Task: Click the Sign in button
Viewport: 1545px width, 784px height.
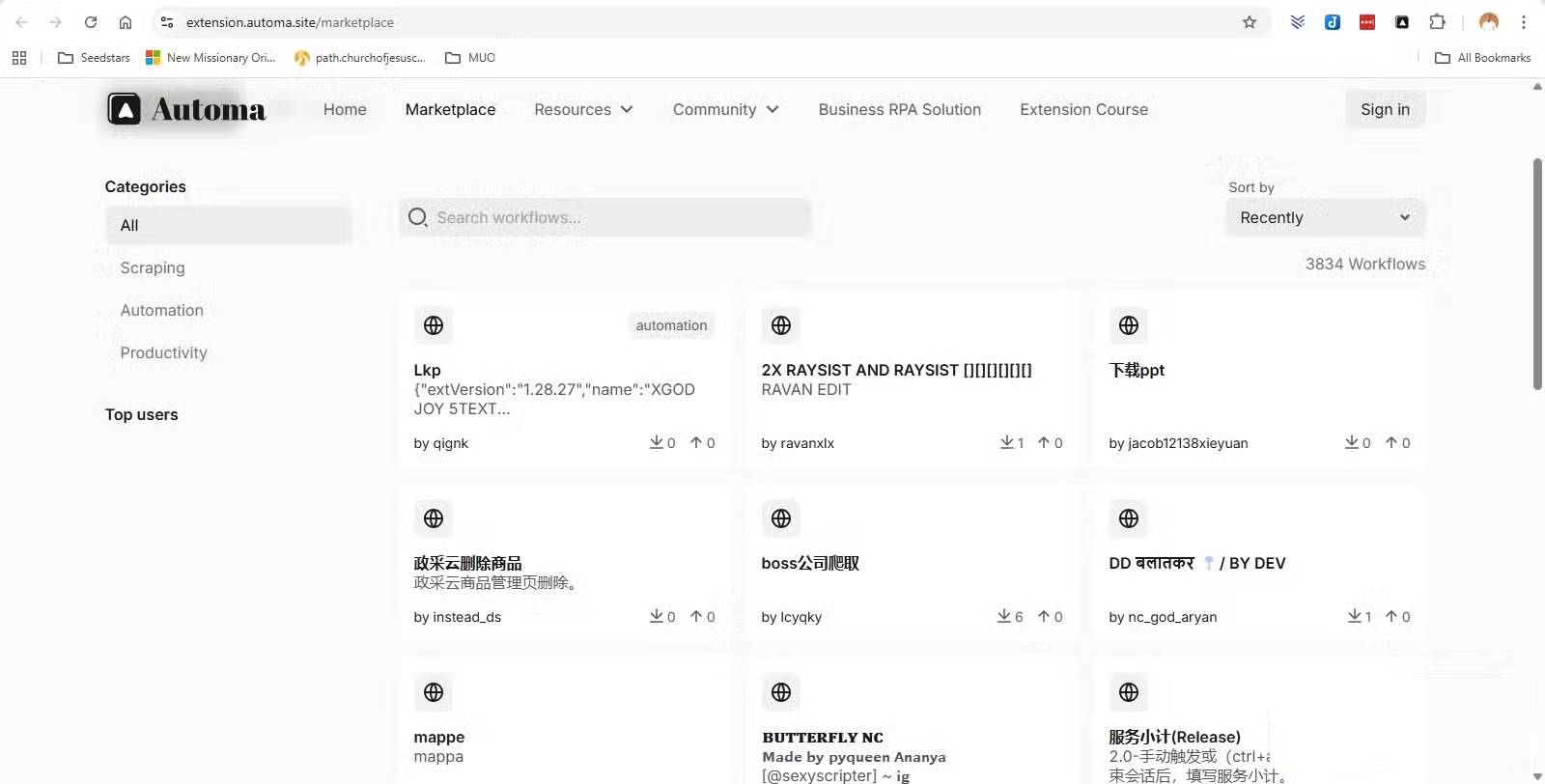Action: click(1385, 109)
